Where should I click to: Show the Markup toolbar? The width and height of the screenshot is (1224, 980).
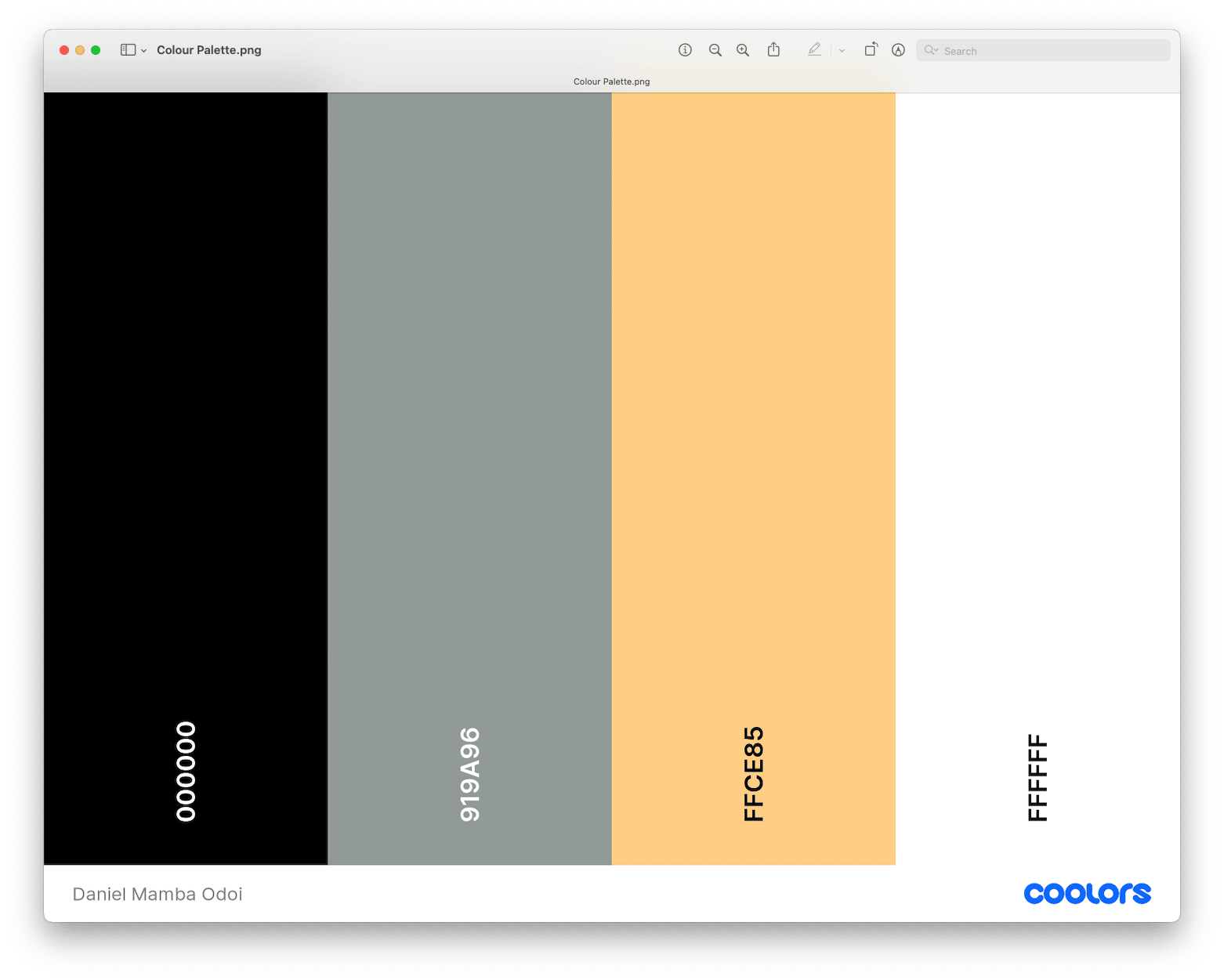coord(898,50)
